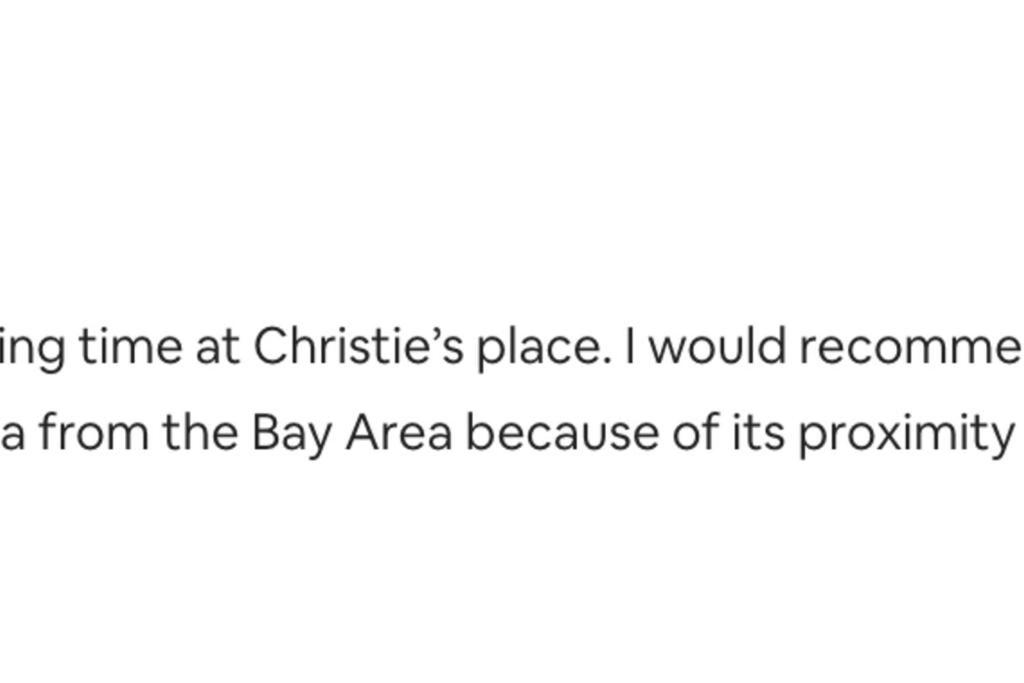Image resolution: width=1024 pixels, height=683 pixels.
Task: Click the word "time" in the review
Action: [131, 346]
